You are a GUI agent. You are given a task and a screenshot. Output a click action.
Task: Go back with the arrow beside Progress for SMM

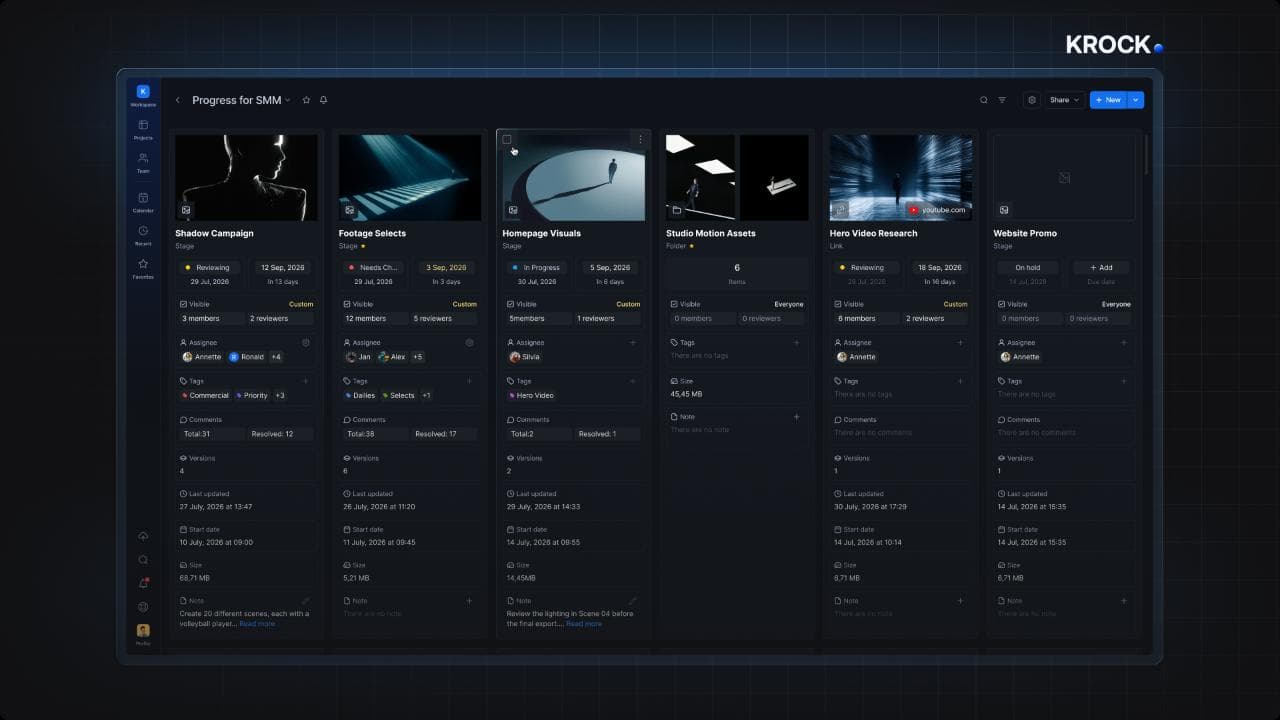[178, 100]
